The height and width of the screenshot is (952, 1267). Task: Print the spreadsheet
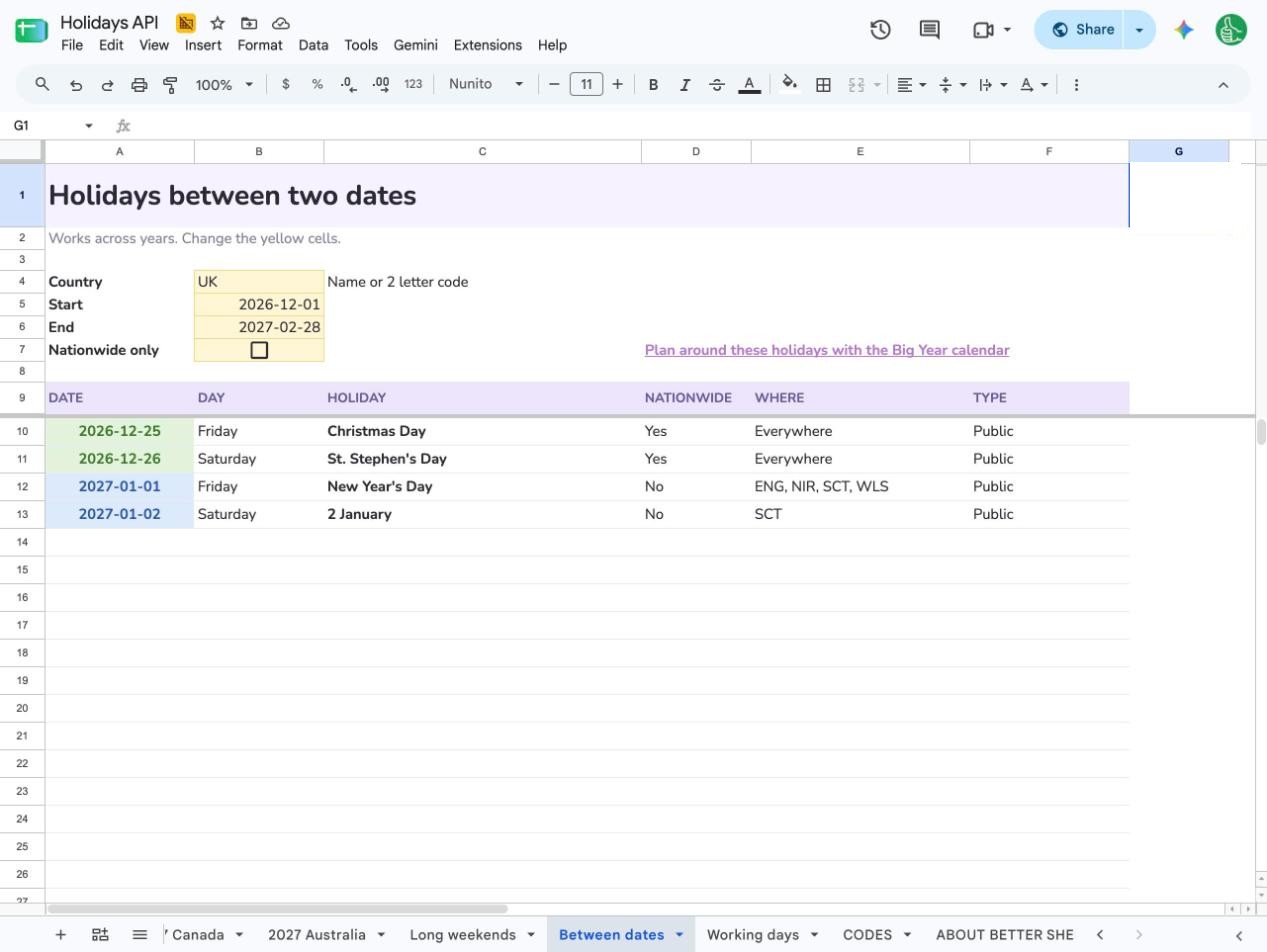click(139, 85)
